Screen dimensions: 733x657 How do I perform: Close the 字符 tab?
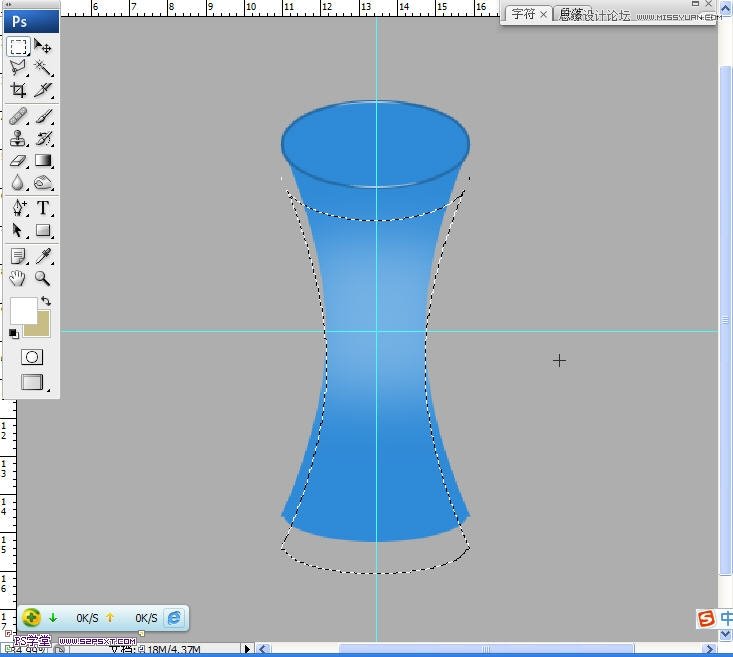tap(544, 15)
